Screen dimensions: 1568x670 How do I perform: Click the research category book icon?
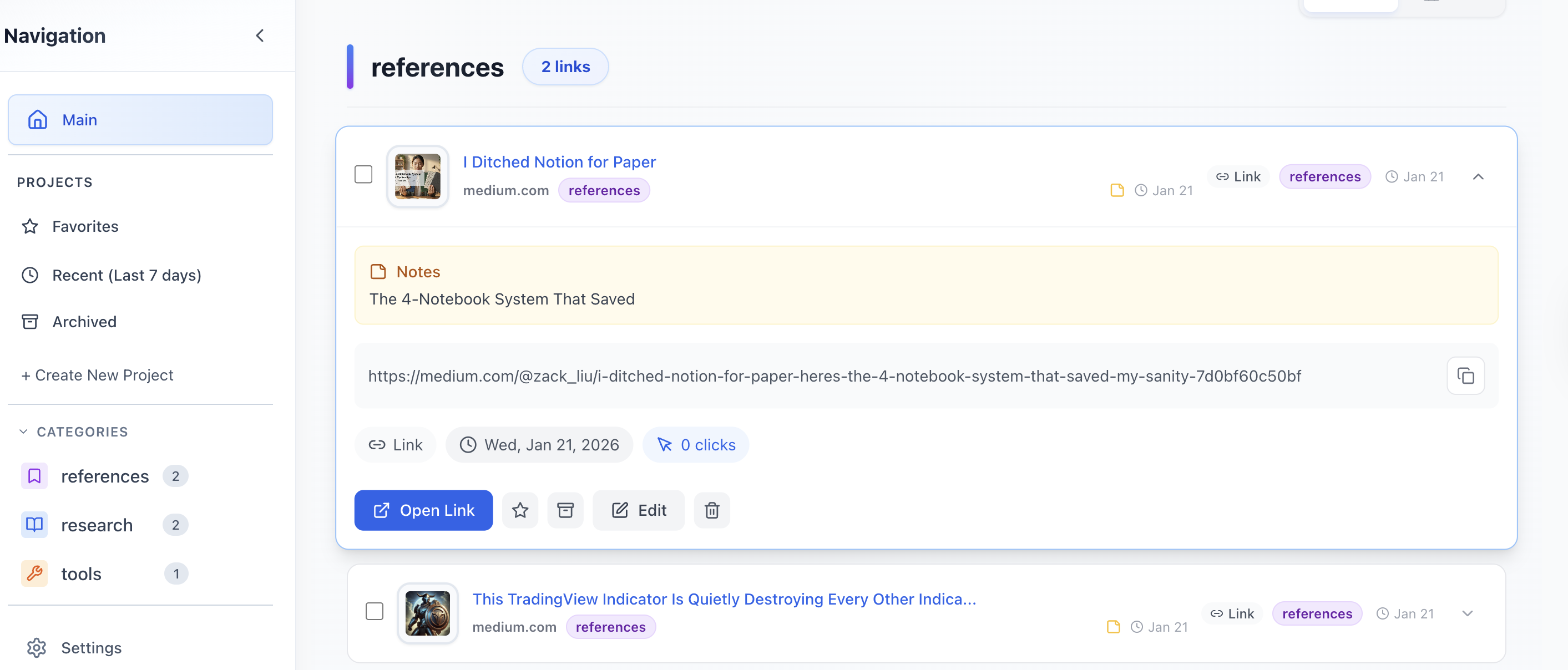coord(34,525)
